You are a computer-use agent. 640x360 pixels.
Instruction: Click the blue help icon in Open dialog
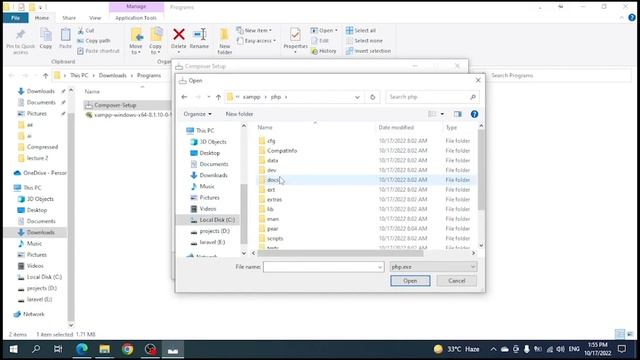pos(474,114)
